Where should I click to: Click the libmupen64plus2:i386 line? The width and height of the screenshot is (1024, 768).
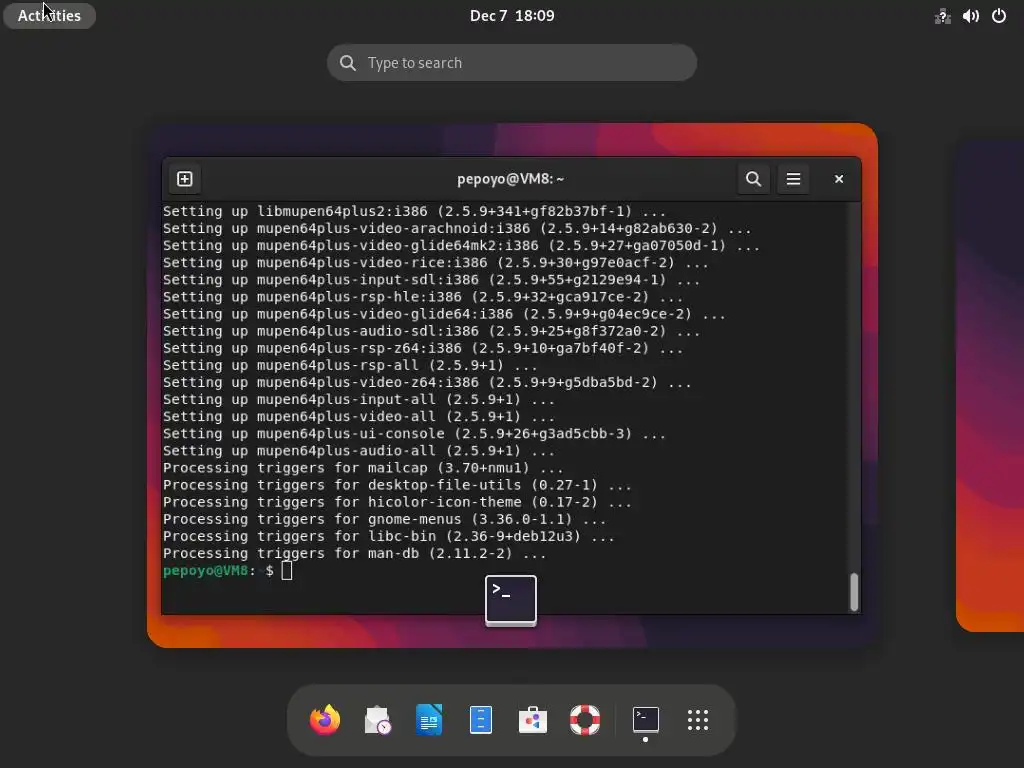click(414, 212)
